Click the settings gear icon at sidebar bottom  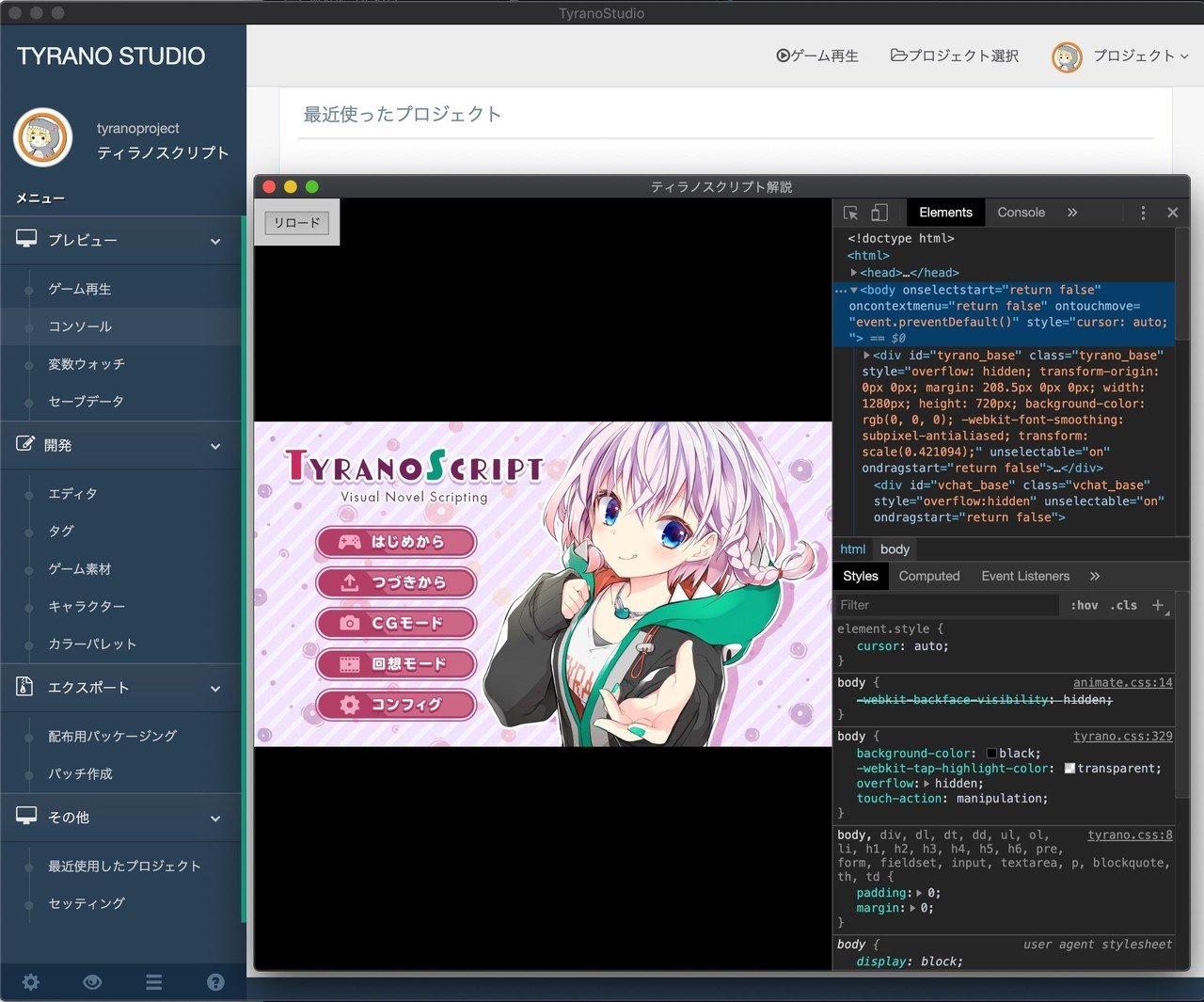(31, 982)
